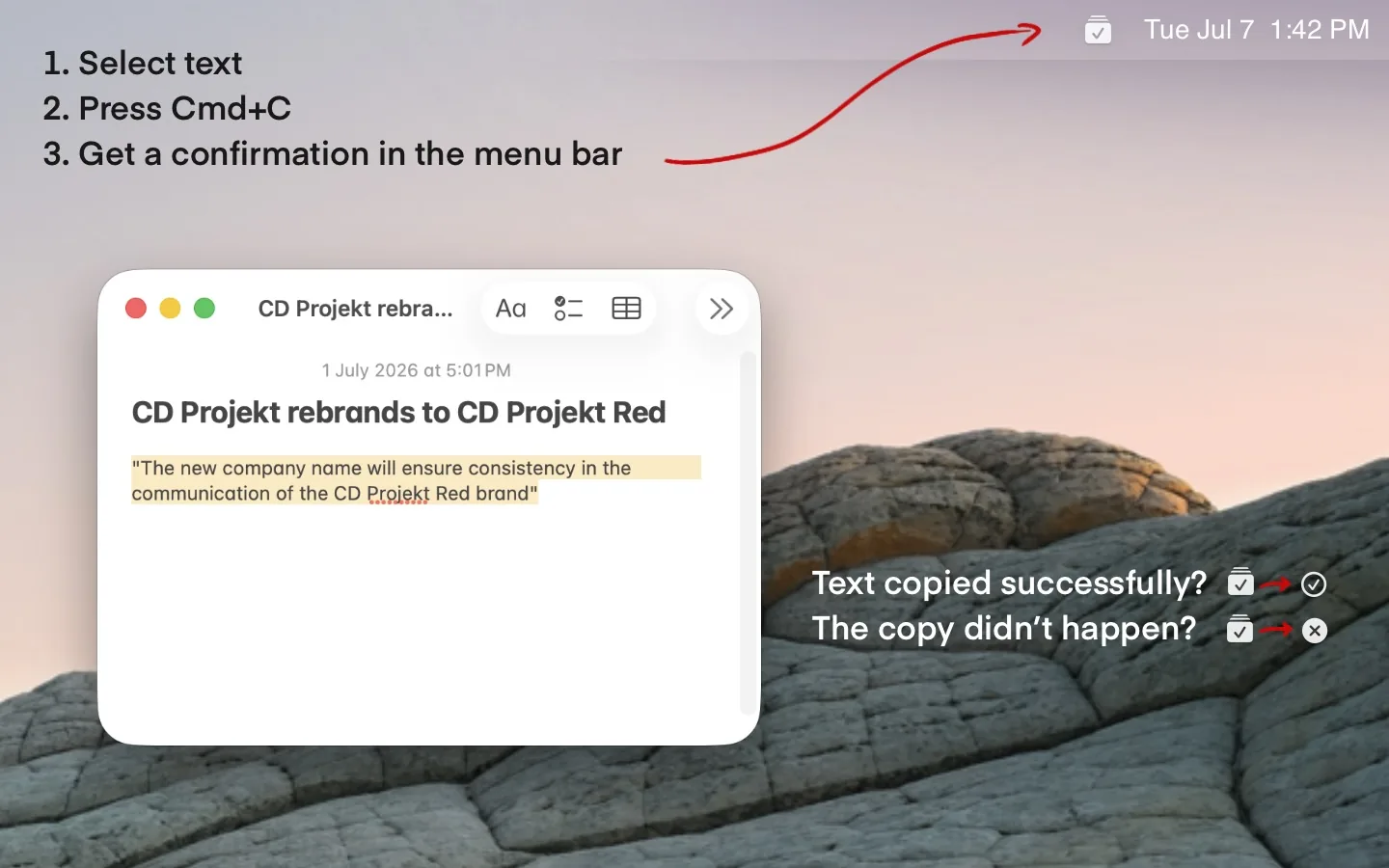This screenshot has width=1389, height=868.
Task: Expand more toolbar items with double chevron
Action: [x=722, y=309]
